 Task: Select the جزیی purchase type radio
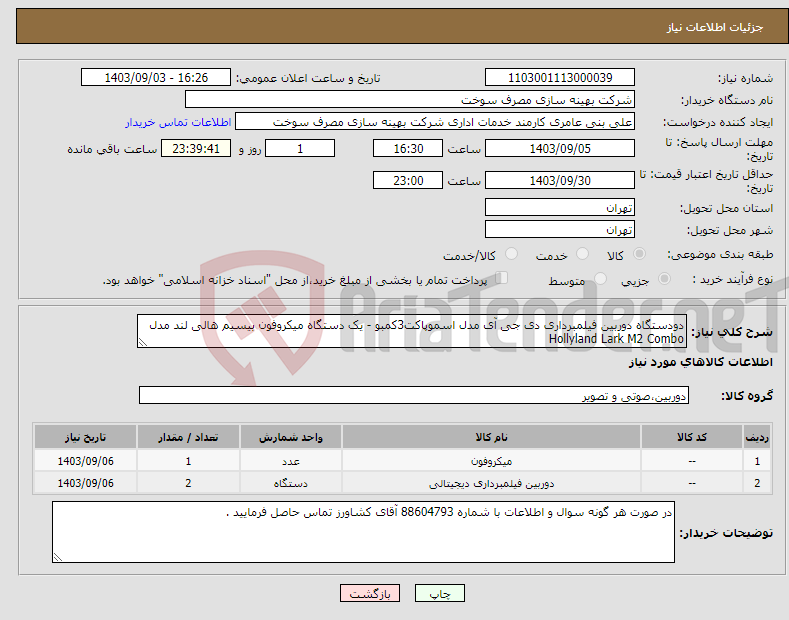[x=664, y=279]
